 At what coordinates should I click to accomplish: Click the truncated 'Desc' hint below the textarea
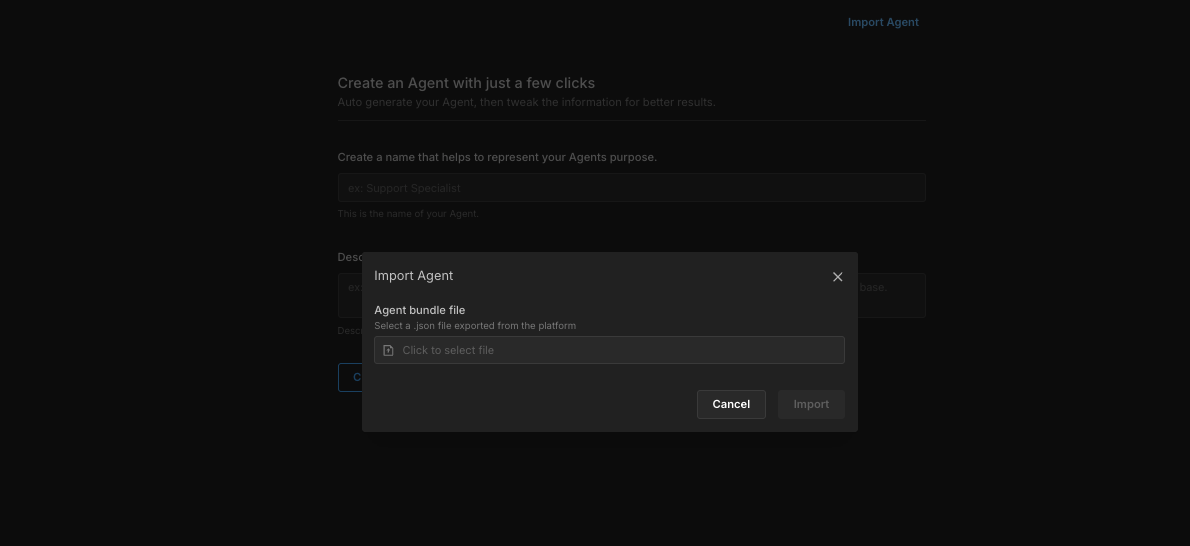point(348,331)
